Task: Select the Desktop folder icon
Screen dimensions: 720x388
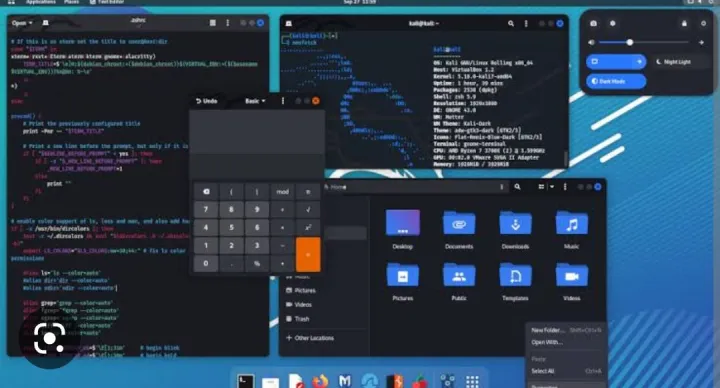Action: click(x=403, y=223)
